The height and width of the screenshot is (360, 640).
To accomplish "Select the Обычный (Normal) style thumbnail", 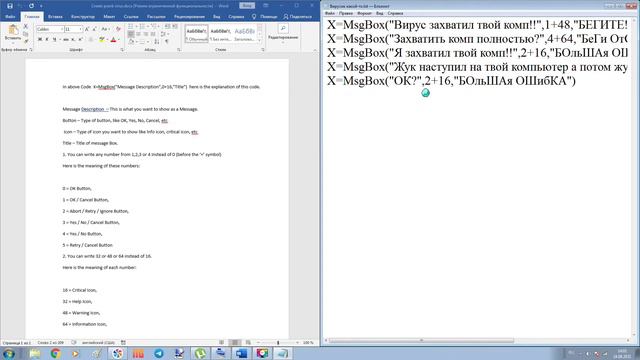I will pyautogui.click(x=196, y=33).
